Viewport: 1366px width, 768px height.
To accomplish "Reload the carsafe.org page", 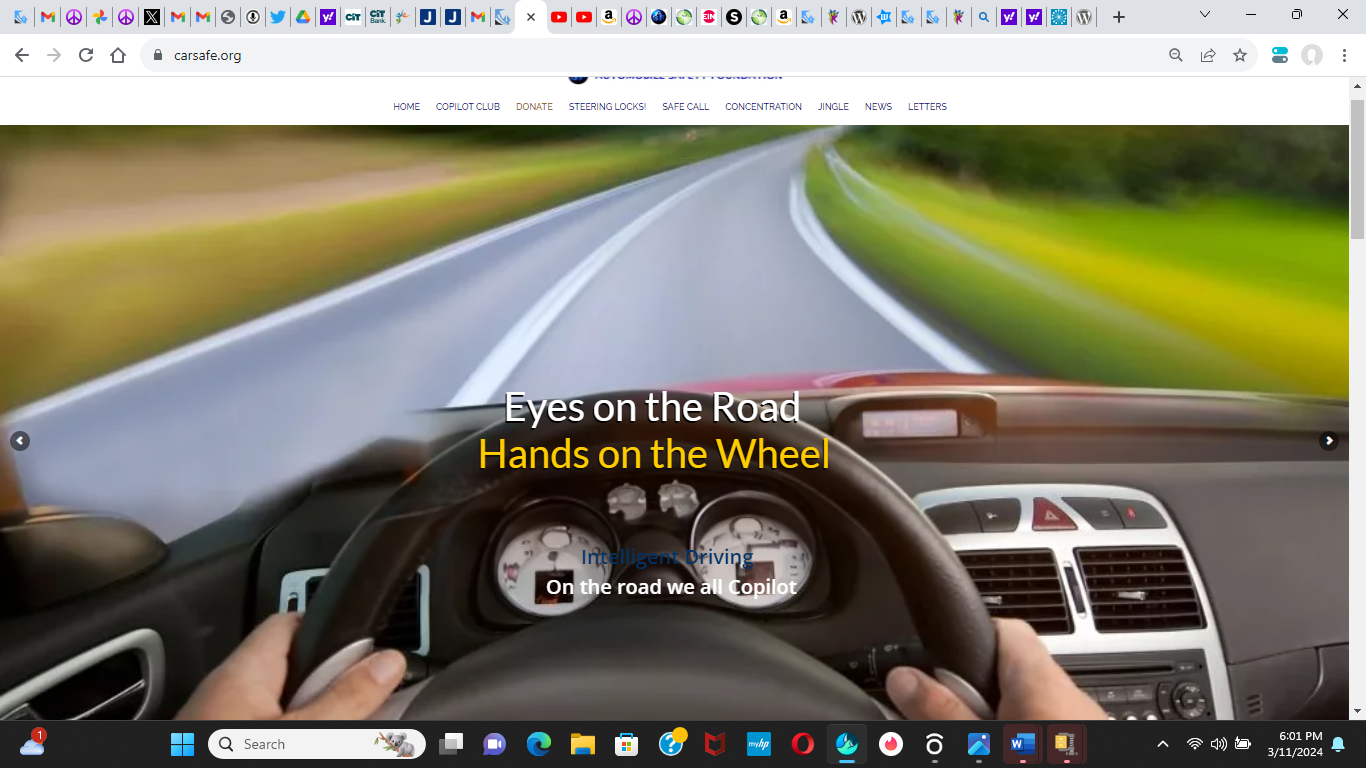I will point(86,56).
